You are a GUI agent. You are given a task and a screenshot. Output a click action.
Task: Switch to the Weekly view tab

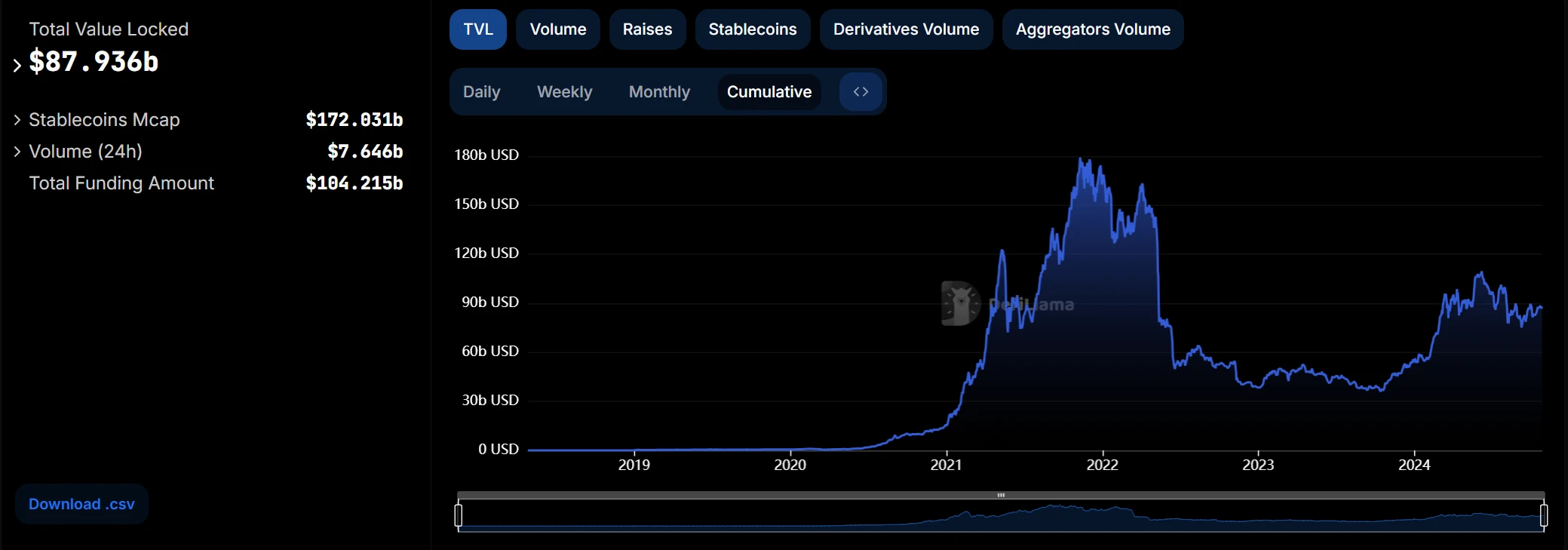click(x=564, y=92)
